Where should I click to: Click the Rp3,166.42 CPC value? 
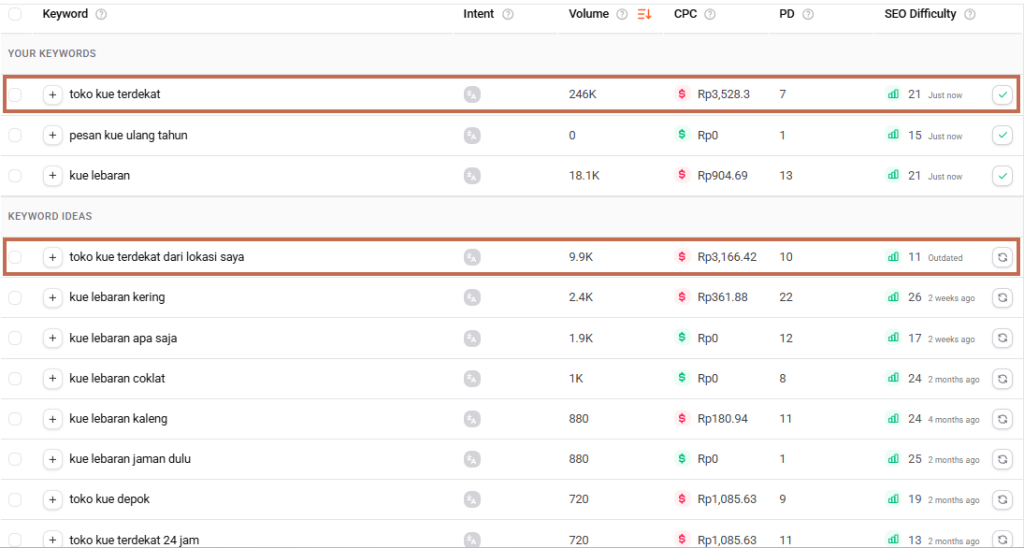[727, 257]
